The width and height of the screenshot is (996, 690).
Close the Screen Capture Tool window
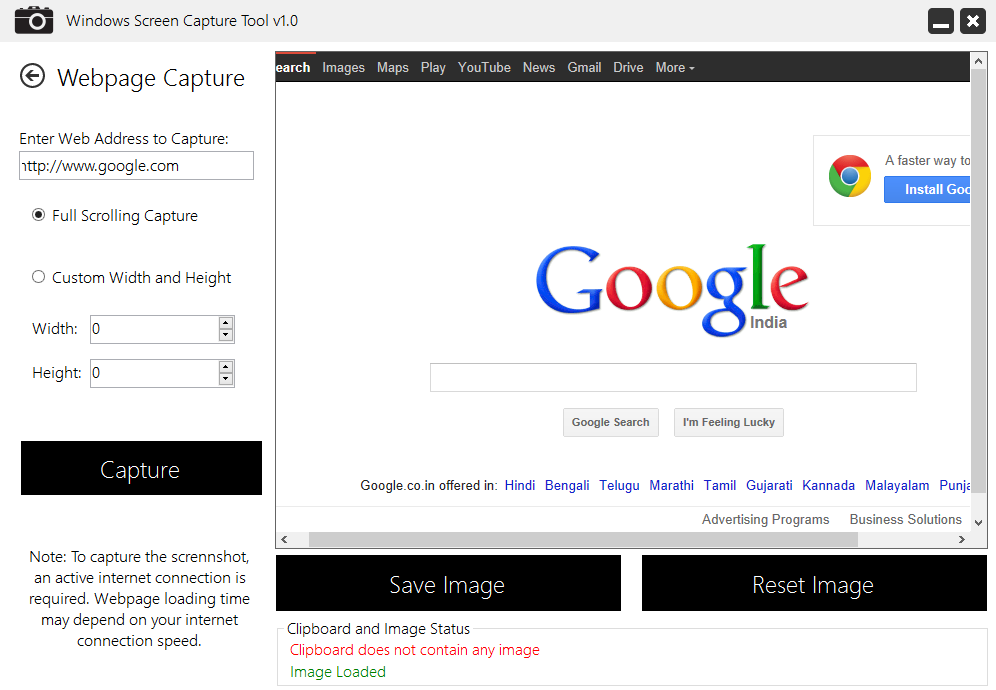tap(972, 21)
